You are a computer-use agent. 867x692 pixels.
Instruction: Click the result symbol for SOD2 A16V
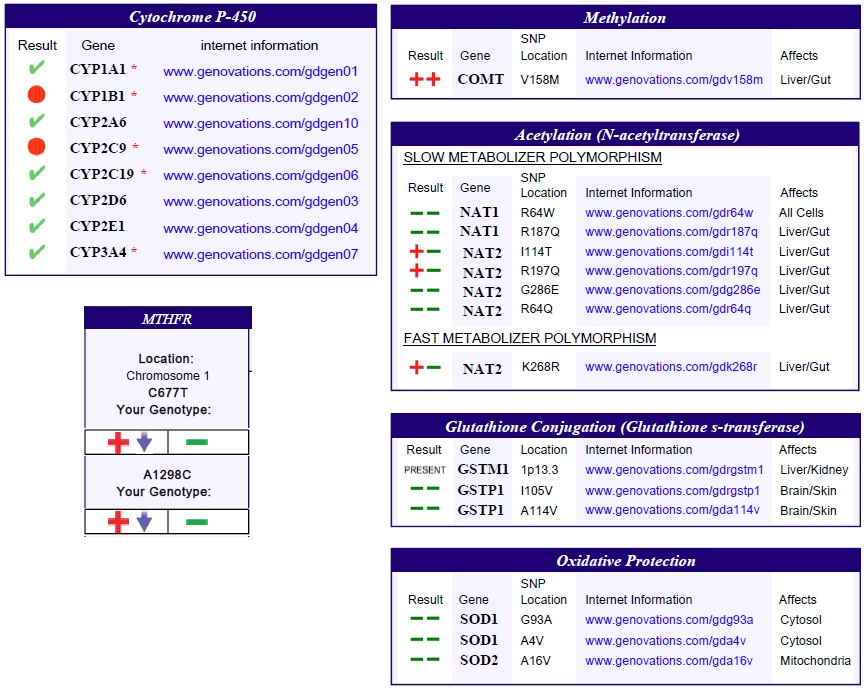pyautogui.click(x=425, y=659)
